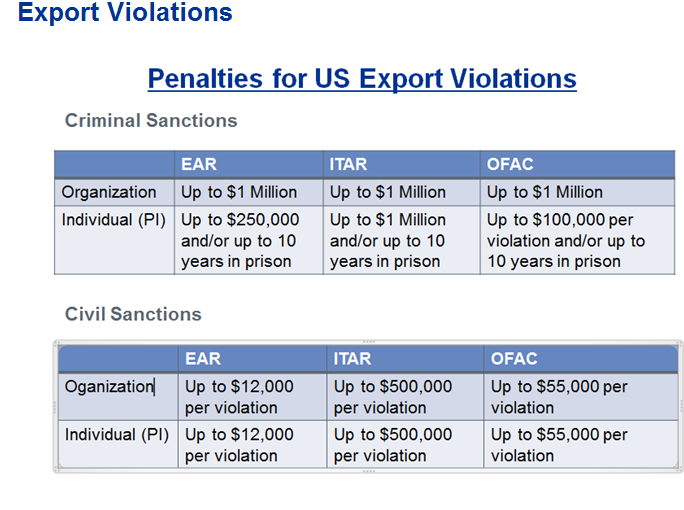Click the "Penalties for US Export Violations" title link
The height and width of the screenshot is (510, 684).
pos(361,79)
